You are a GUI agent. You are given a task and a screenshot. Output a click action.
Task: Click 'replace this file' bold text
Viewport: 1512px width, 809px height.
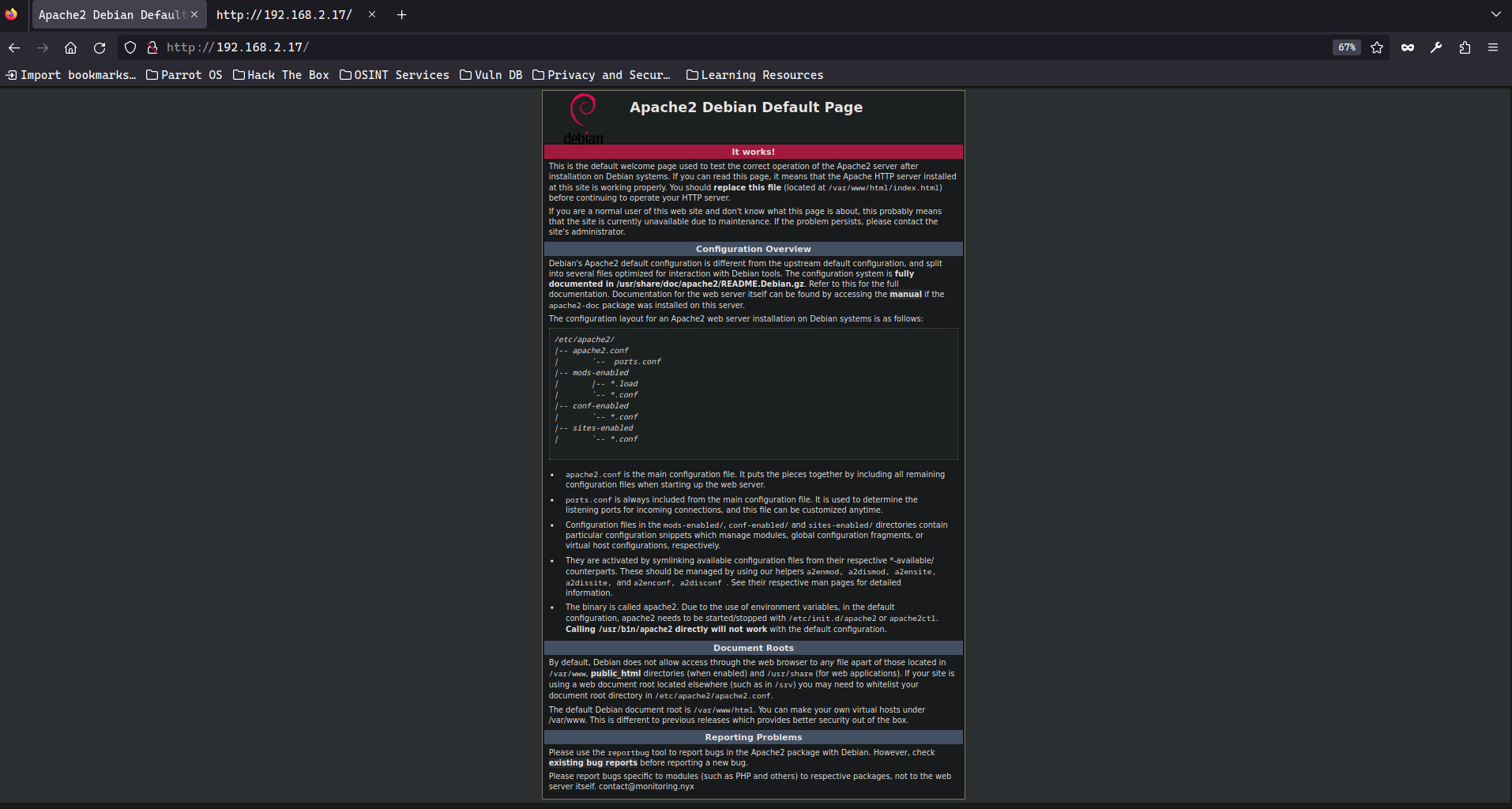coord(747,188)
